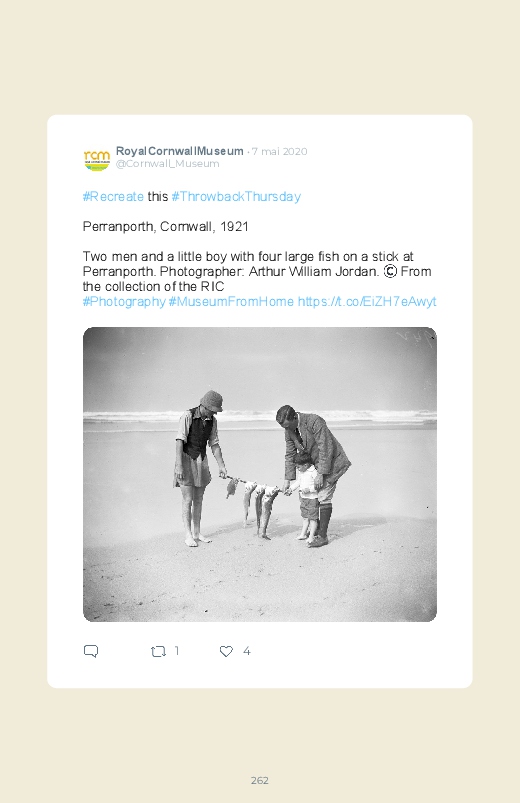The image size is (520, 803).
Task: Visit the https://t.co/EiZH7eAwyt link
Action: pyautogui.click(x=367, y=302)
